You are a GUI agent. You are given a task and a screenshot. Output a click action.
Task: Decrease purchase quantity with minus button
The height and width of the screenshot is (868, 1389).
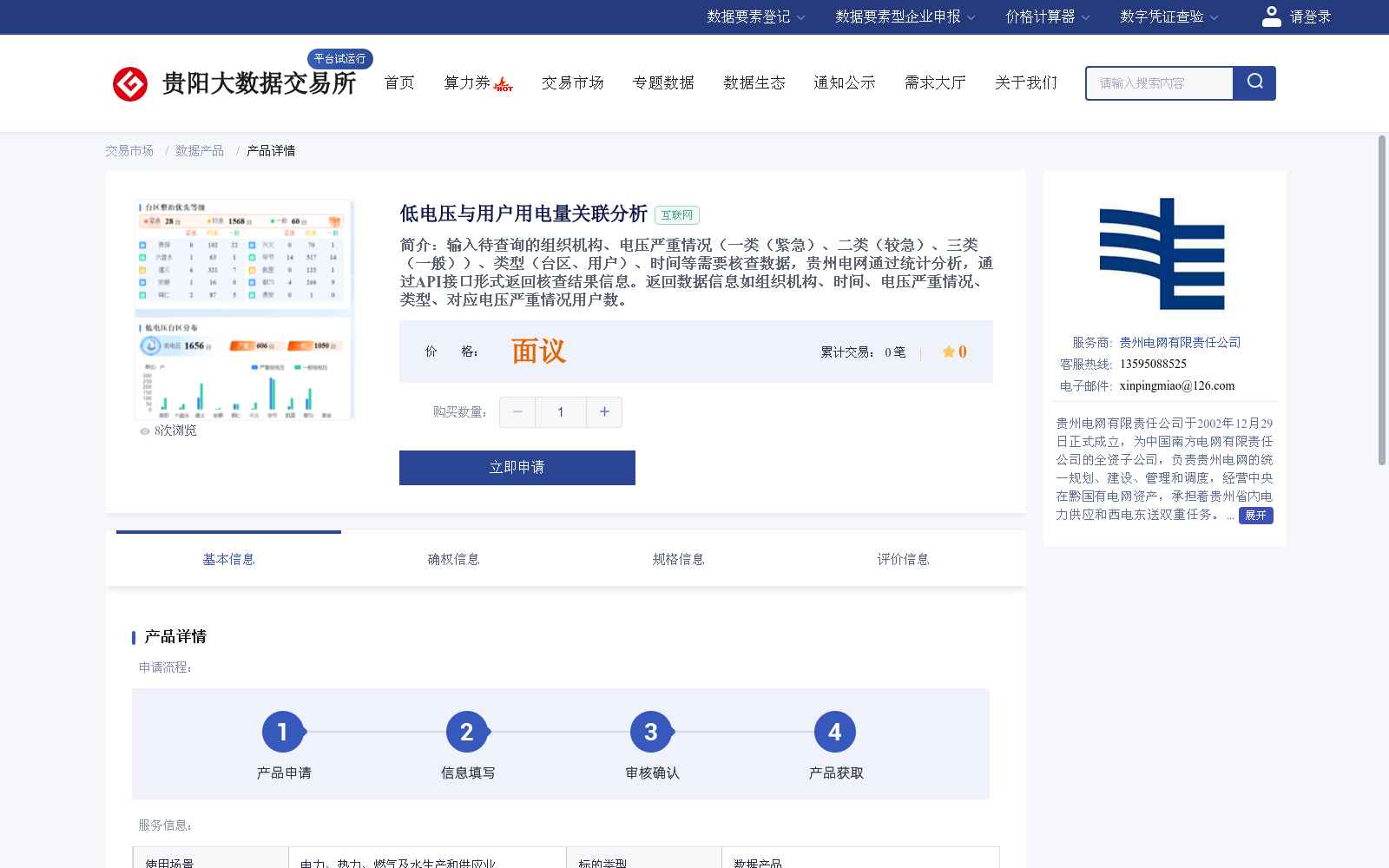[517, 412]
